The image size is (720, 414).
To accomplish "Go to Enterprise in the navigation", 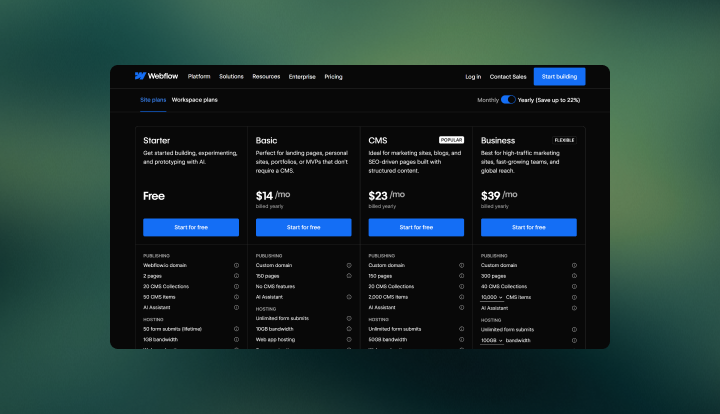I will [x=302, y=77].
